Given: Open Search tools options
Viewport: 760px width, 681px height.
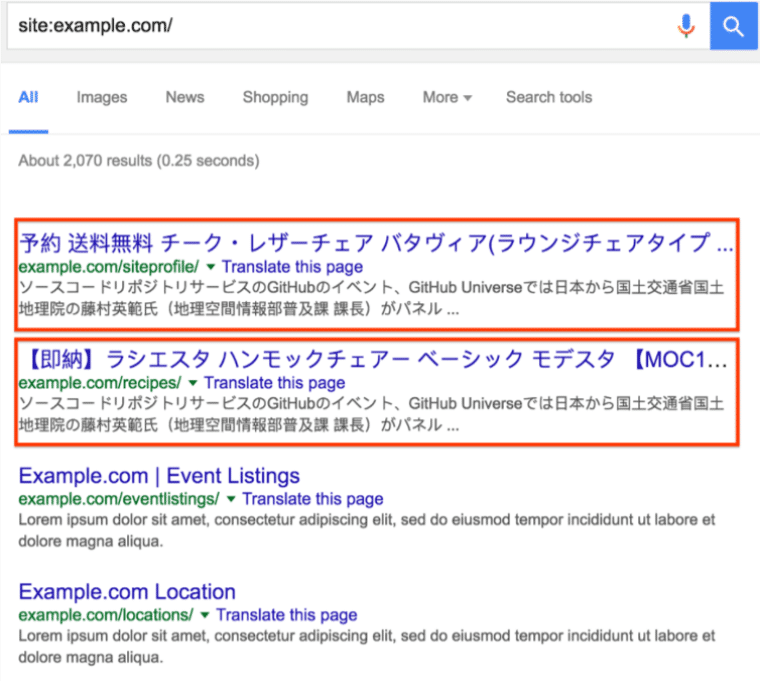Looking at the screenshot, I should point(549,97).
